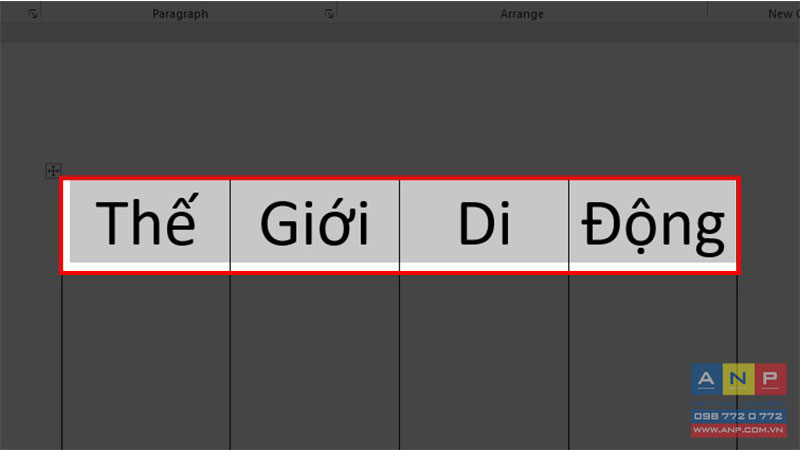The height and width of the screenshot is (450, 800).
Task: Click the 'New C' group label
Action: tap(782, 15)
